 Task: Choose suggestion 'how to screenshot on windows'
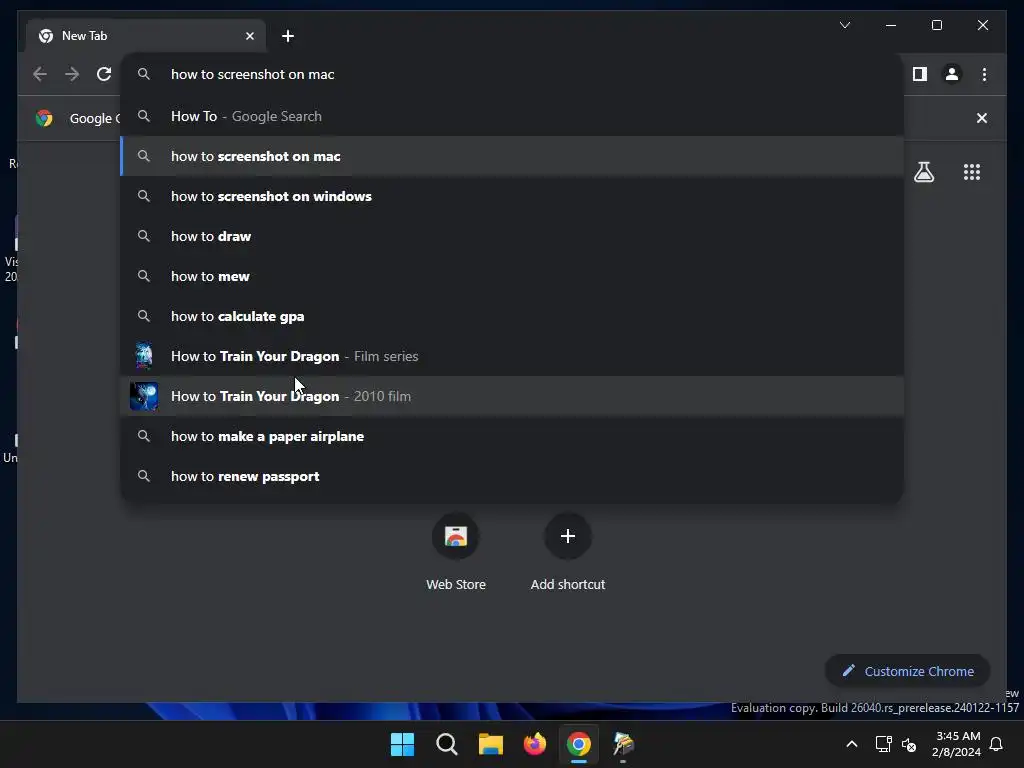(x=513, y=196)
